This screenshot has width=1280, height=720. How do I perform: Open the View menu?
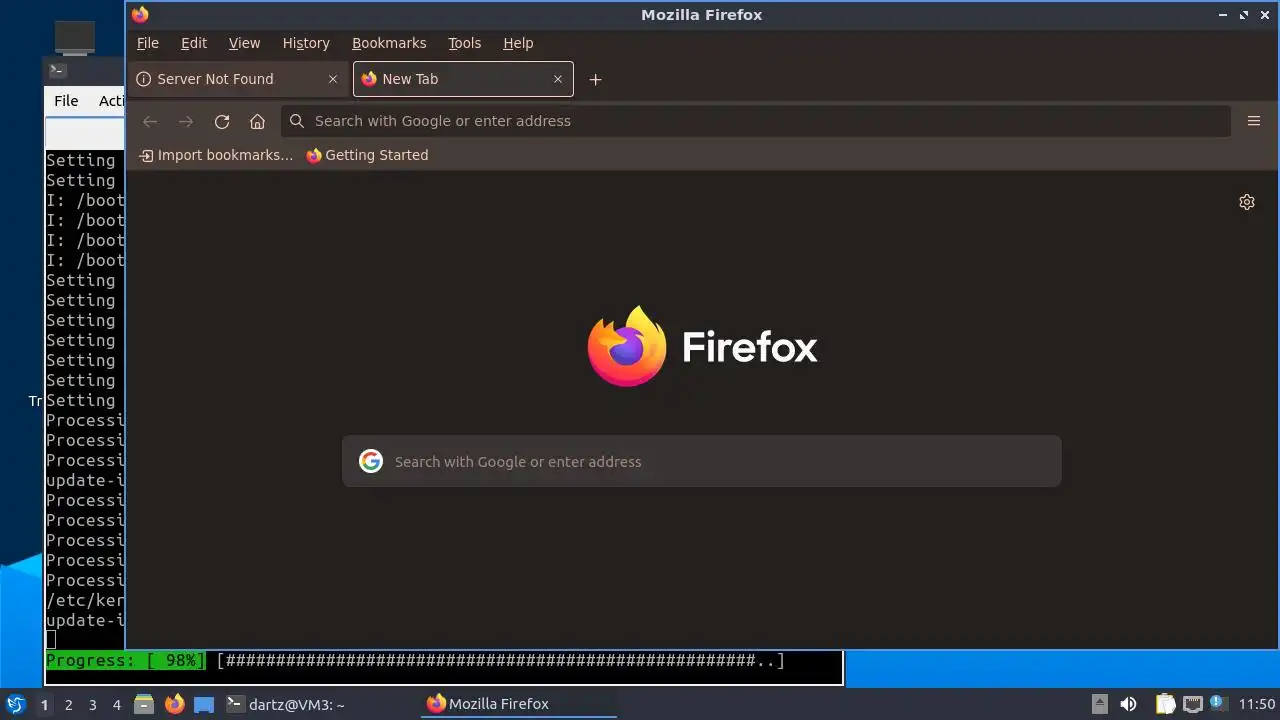pos(244,43)
